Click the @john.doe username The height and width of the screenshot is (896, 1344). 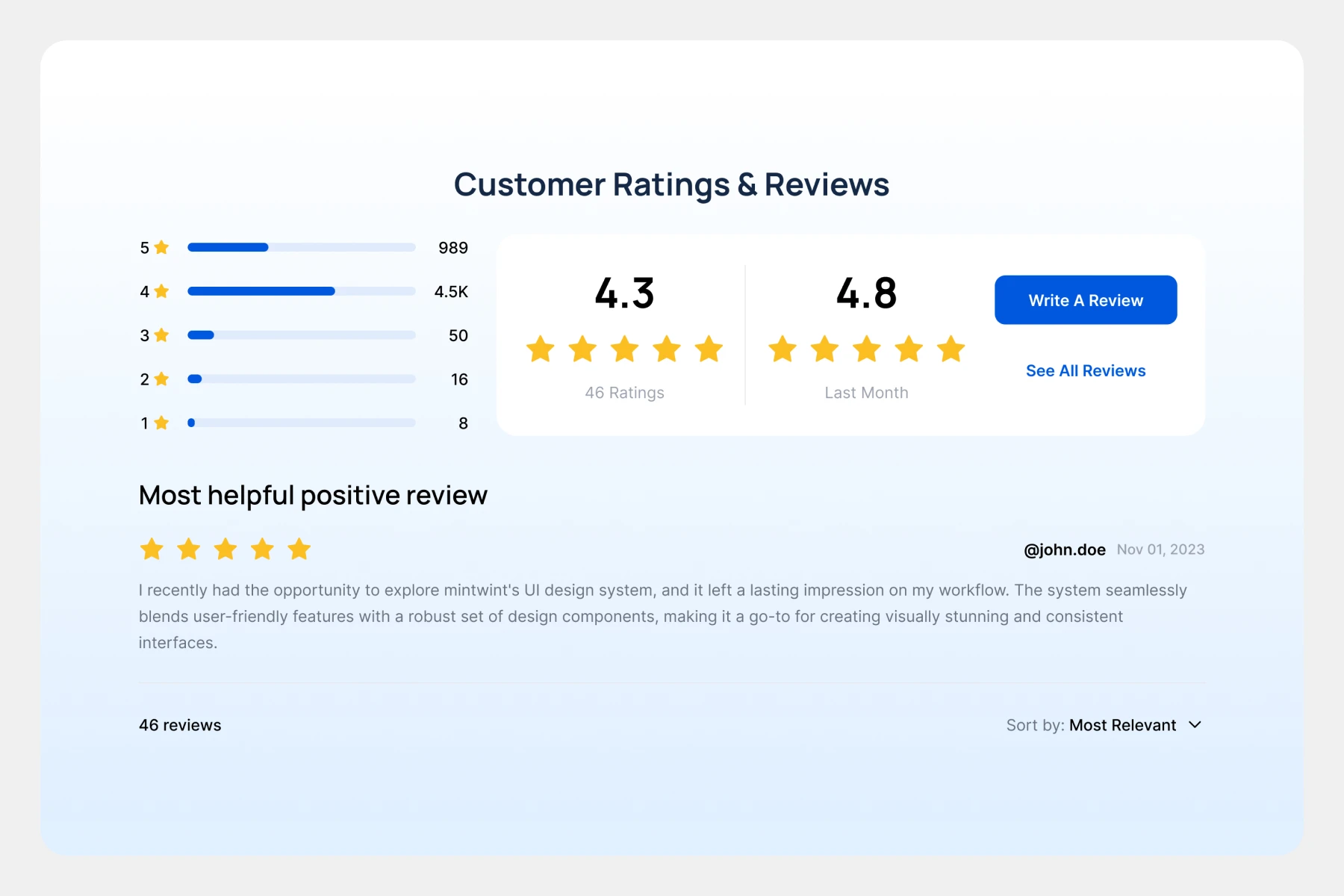(1064, 550)
